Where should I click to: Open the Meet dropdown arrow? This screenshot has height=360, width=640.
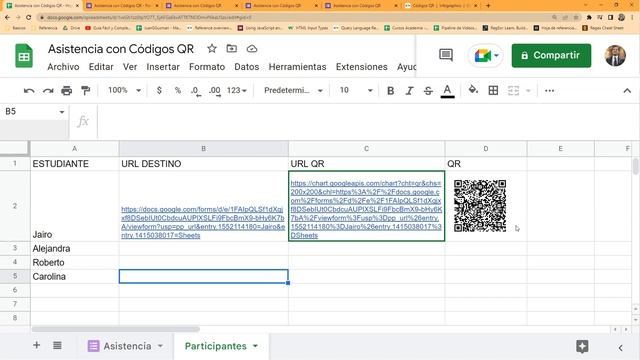tap(496, 56)
